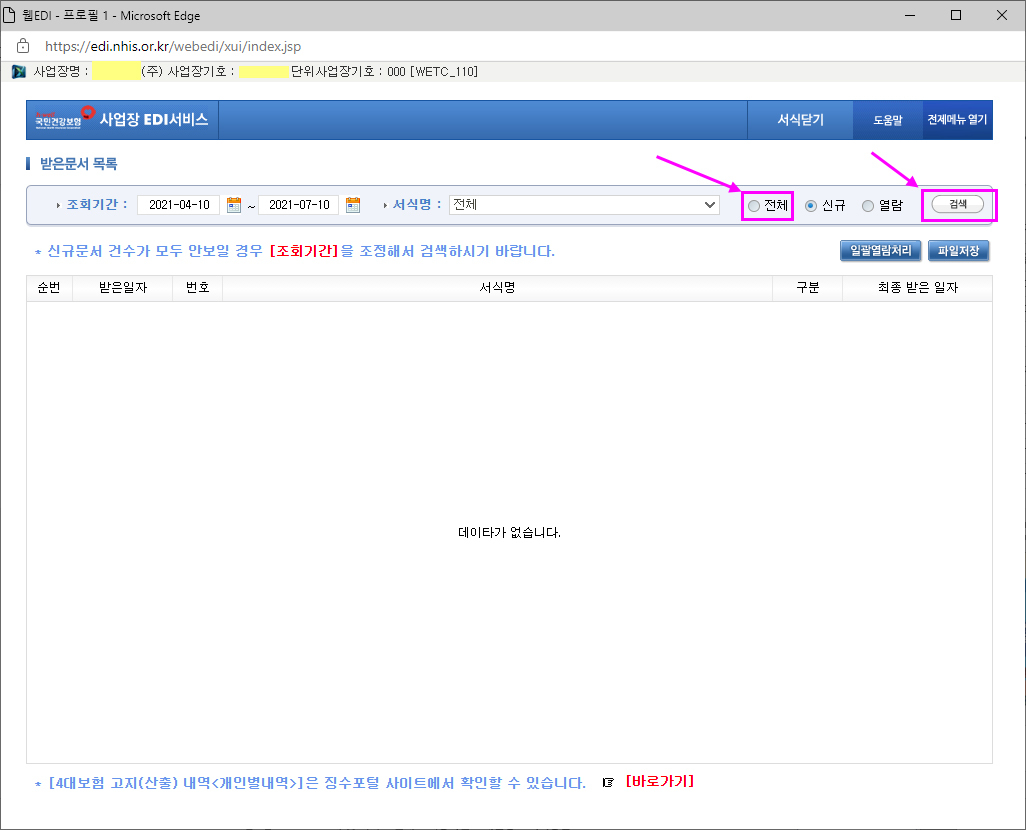Click the 국민건강보험 logo in header
This screenshot has height=830, width=1026.
[65, 118]
